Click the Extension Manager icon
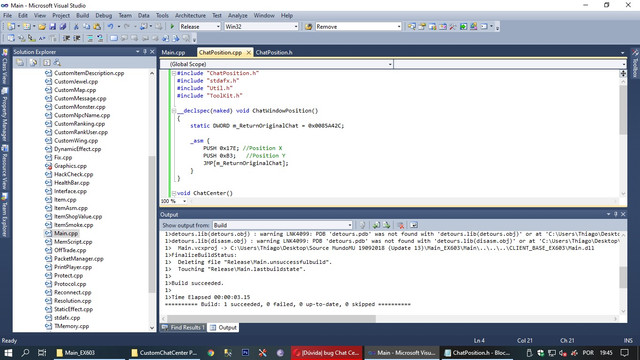Image resolution: width=640 pixels, height=360 pixels. click(x=474, y=27)
